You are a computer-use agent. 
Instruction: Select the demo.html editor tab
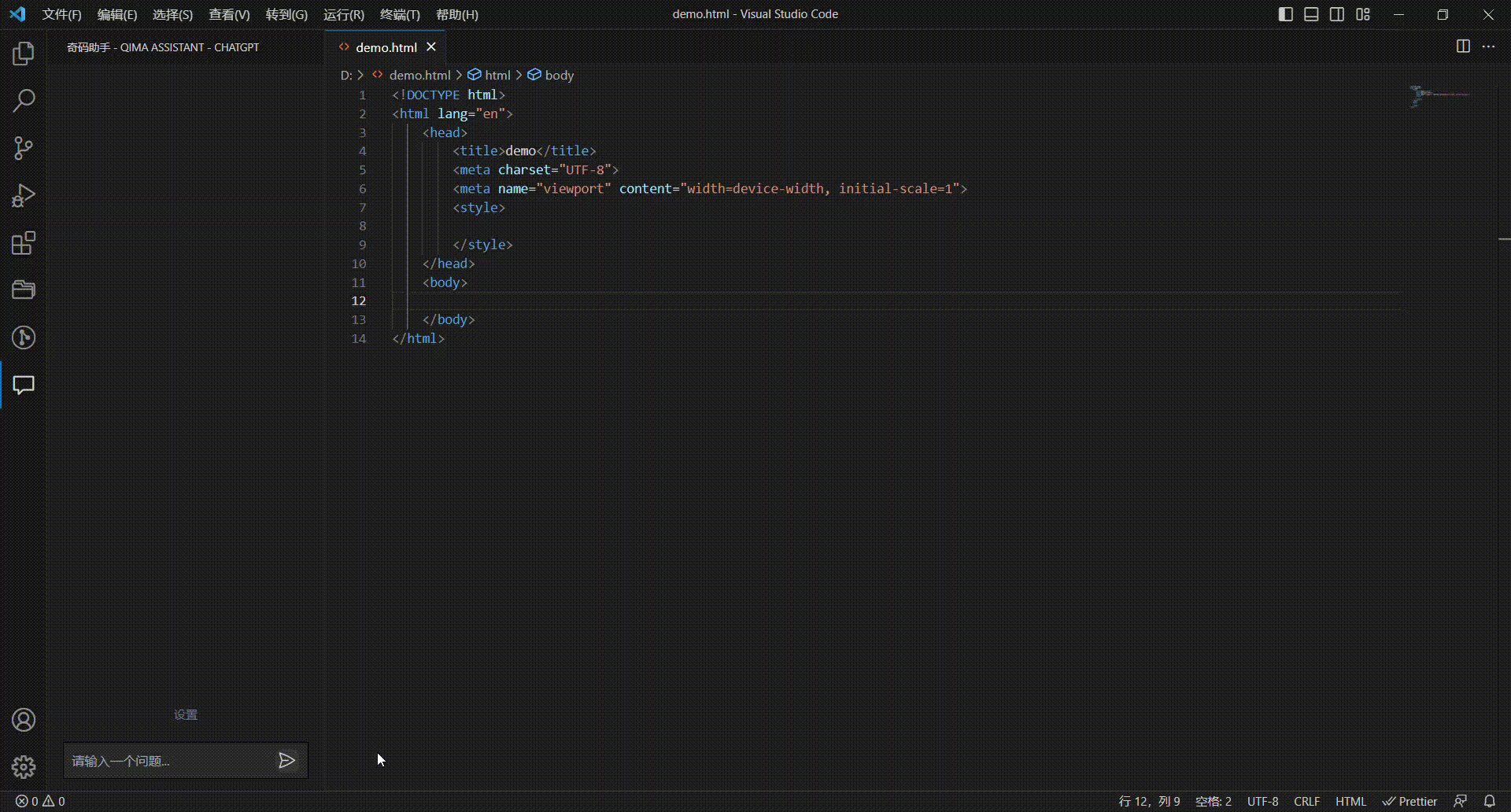point(385,46)
